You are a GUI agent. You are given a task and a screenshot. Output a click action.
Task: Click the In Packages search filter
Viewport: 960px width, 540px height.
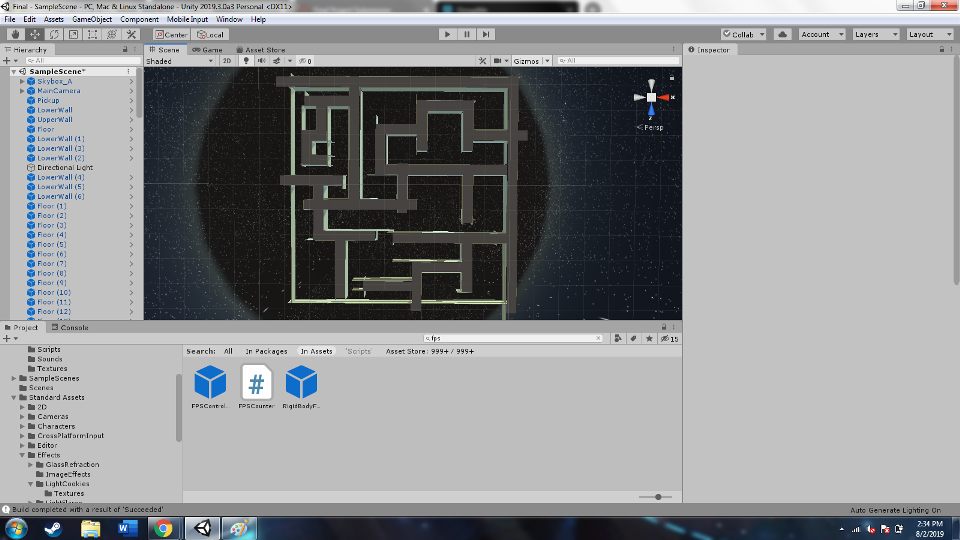[x=266, y=351]
